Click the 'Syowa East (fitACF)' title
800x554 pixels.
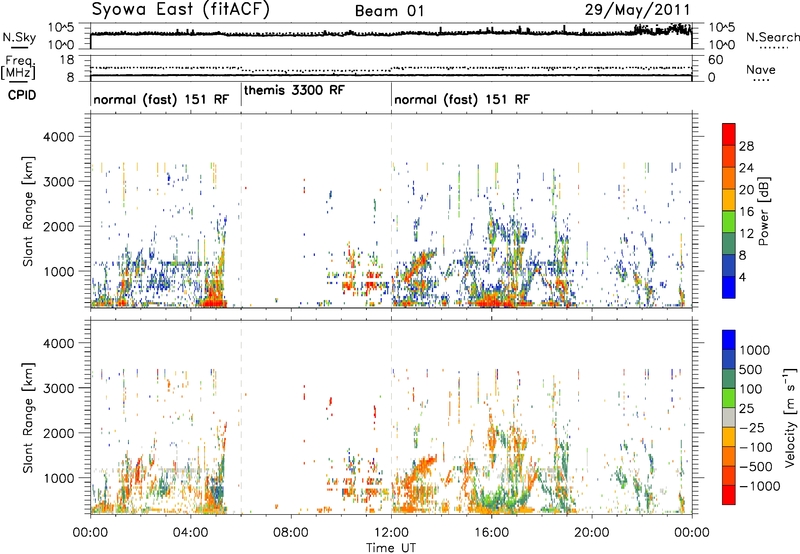coord(181,10)
